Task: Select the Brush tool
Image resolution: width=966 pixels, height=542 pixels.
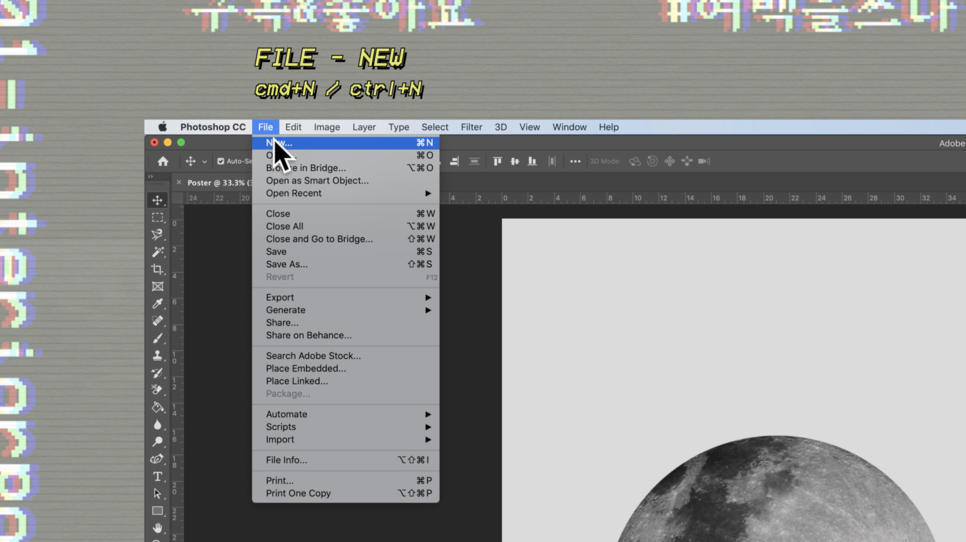Action: click(157, 338)
